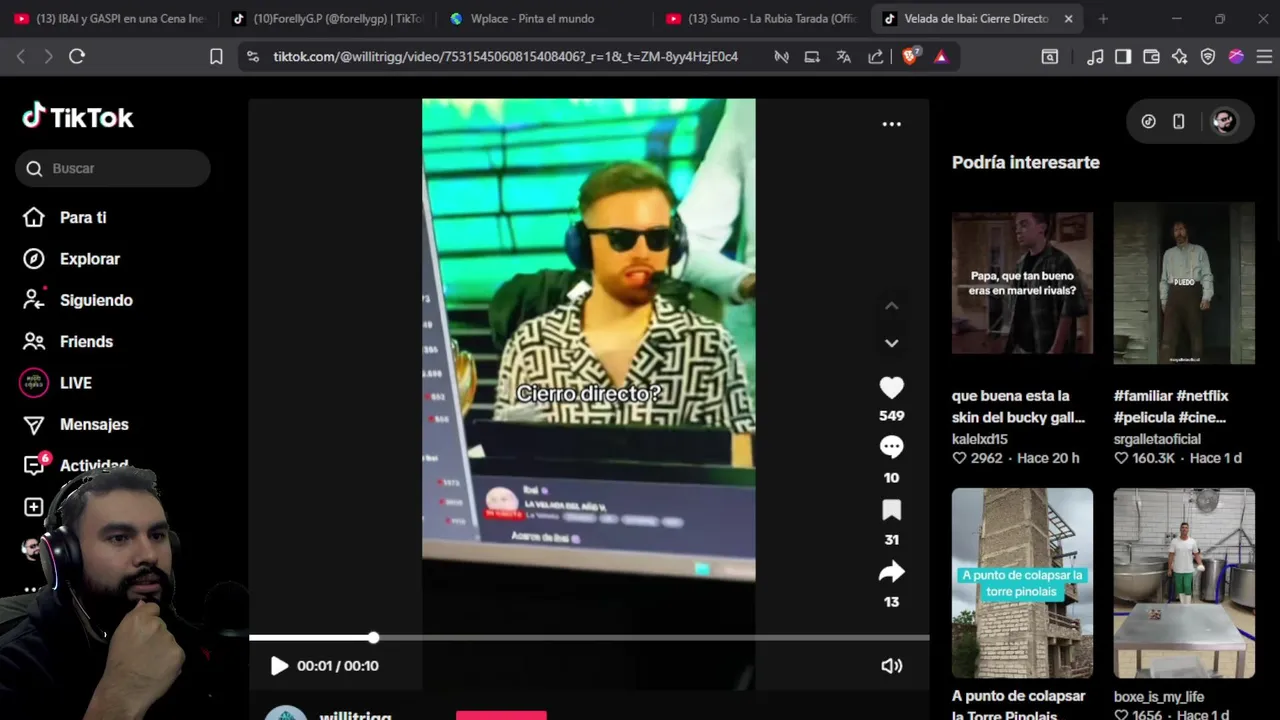The height and width of the screenshot is (720, 1280).
Task: Click the tab search icon in toolbar
Action: click(1049, 57)
